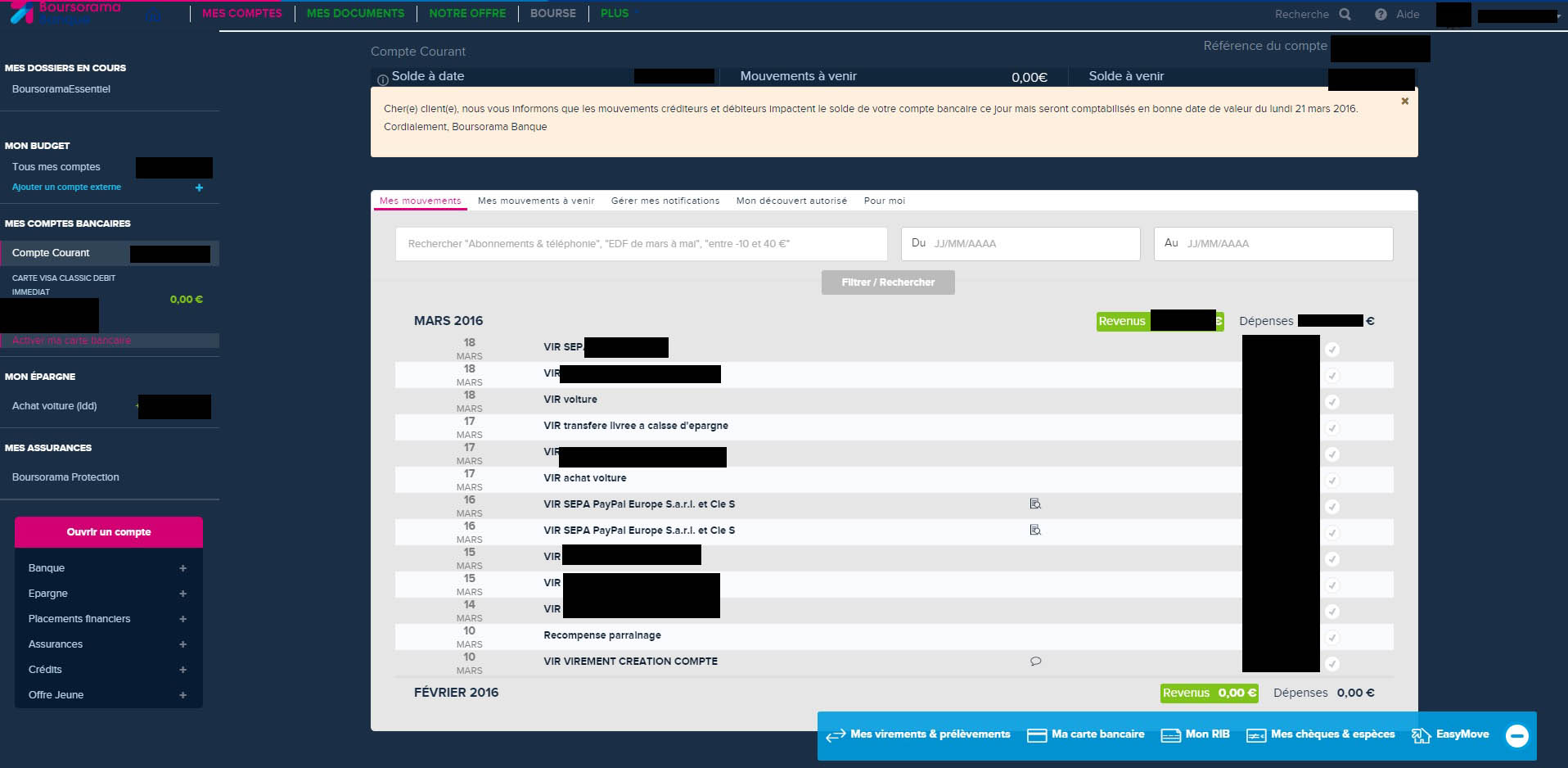Image resolution: width=1568 pixels, height=768 pixels.
Task: Launch the EasyMove shortcut
Action: tap(1451, 734)
